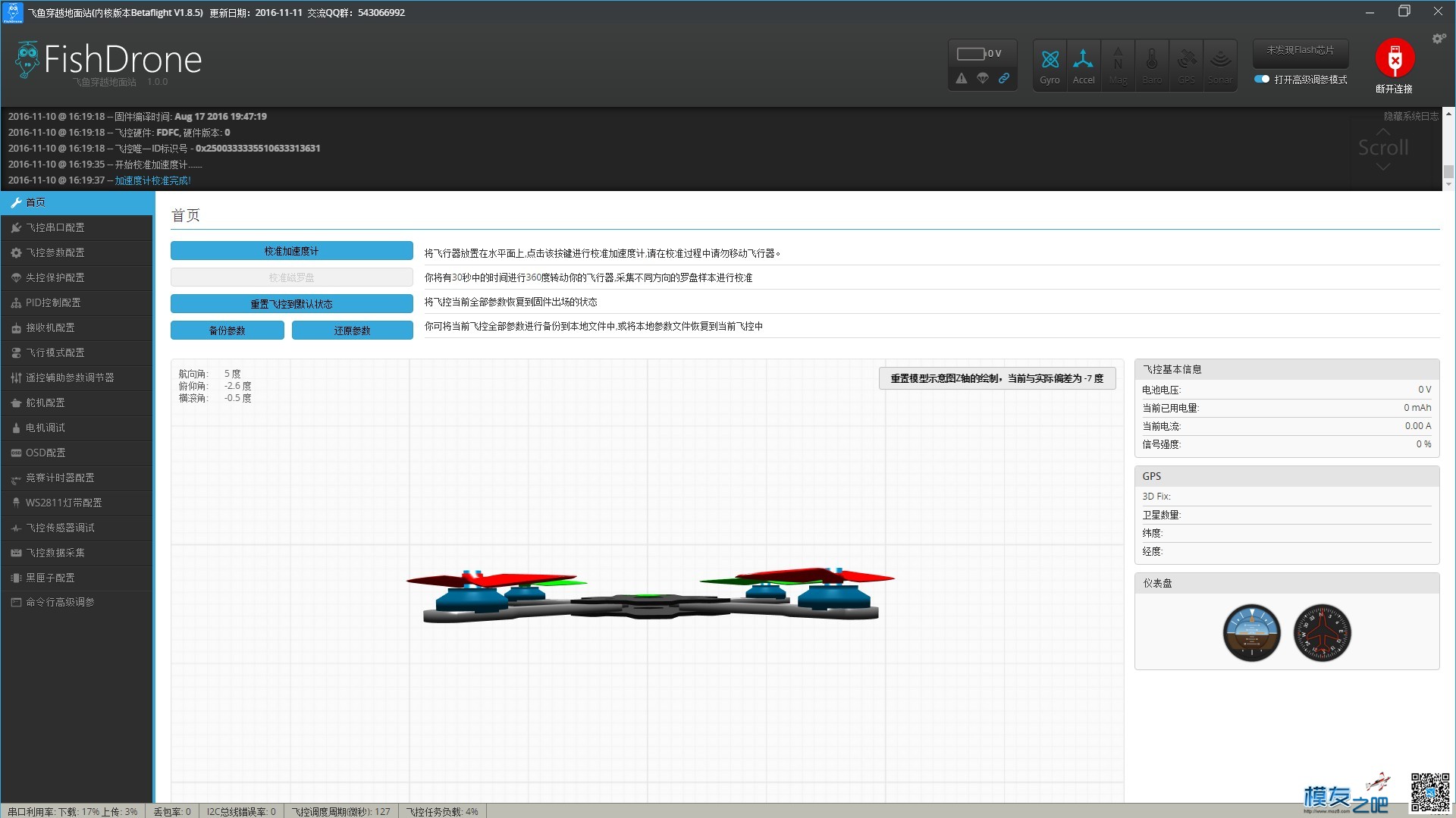Click 信号强度 value row

pyautogui.click(x=1287, y=444)
